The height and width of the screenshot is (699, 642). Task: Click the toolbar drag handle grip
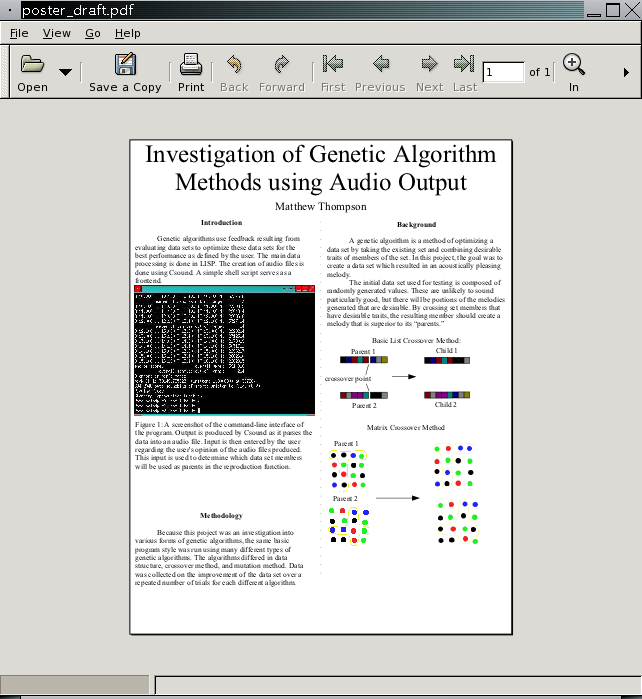[5, 72]
